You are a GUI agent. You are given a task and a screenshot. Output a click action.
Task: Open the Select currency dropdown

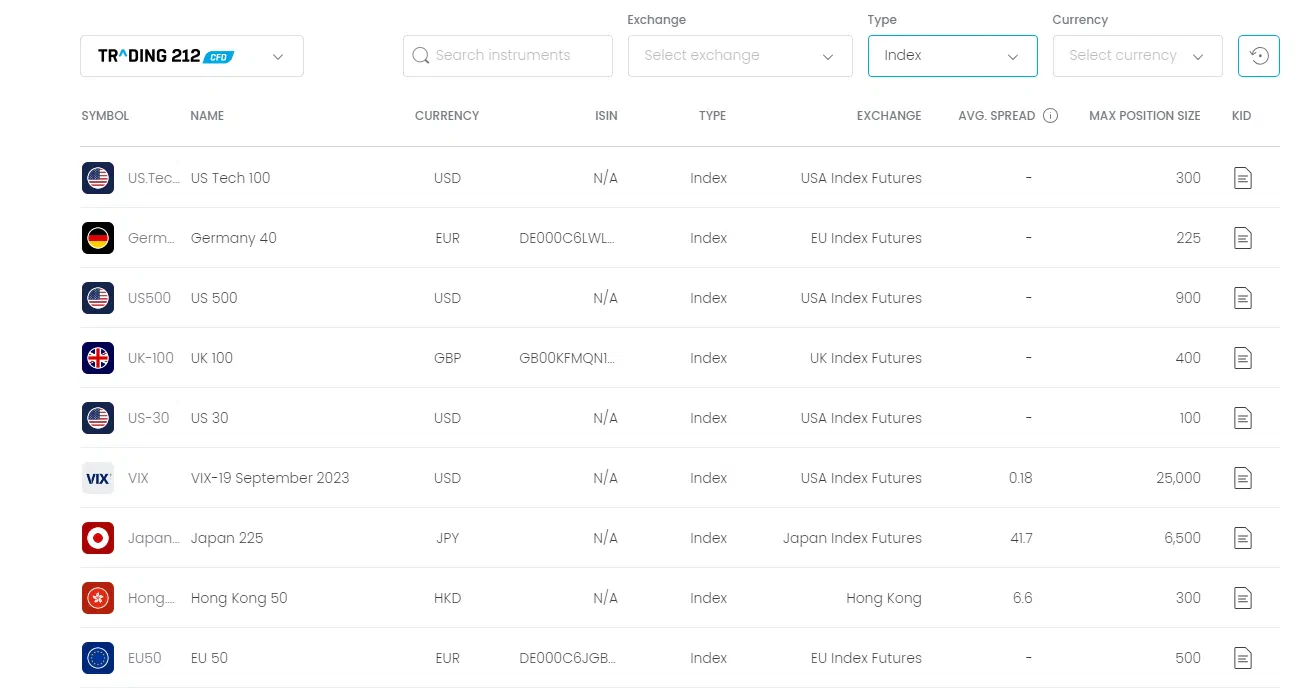pos(1138,56)
